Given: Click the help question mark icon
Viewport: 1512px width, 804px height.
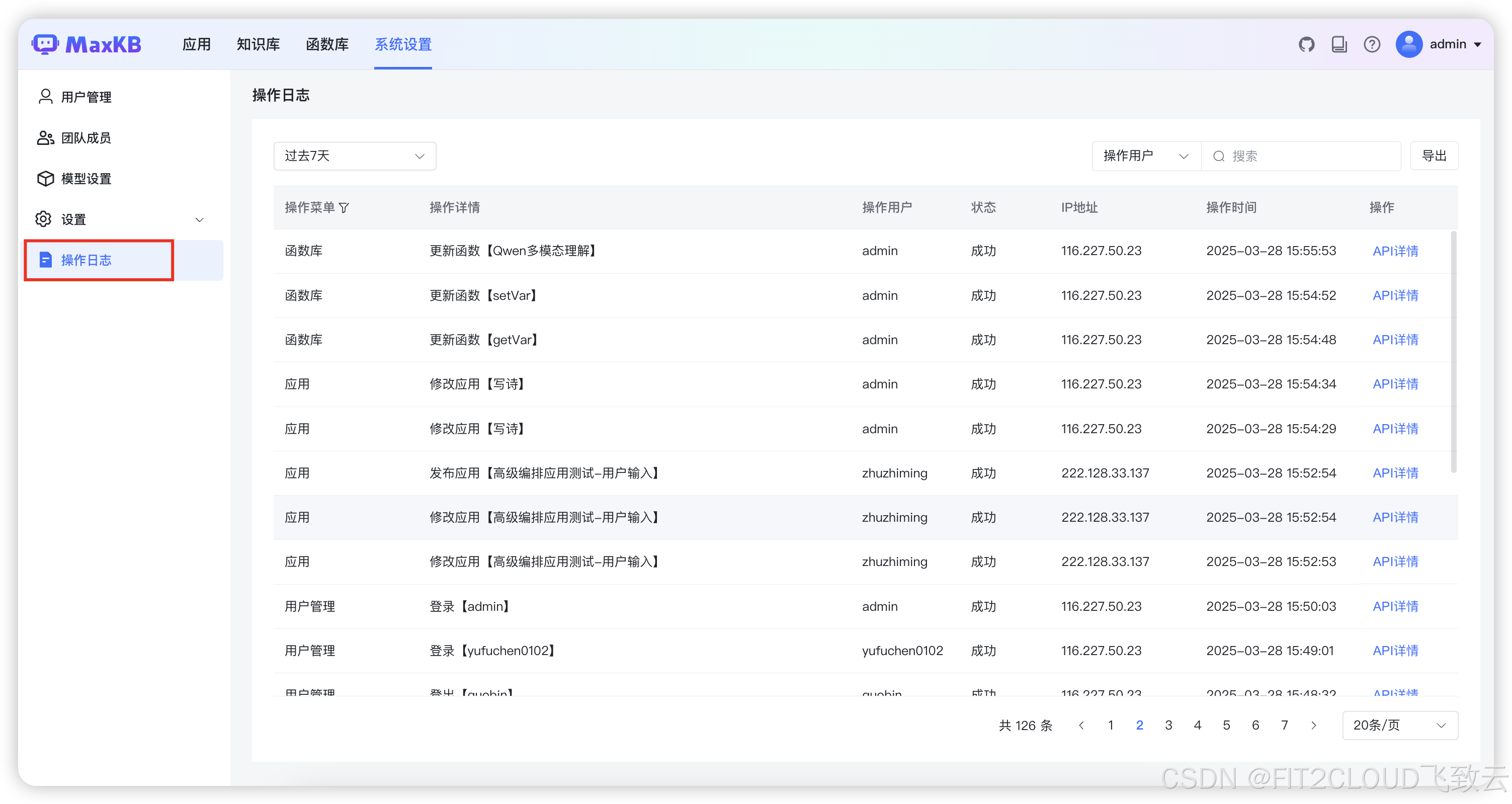Looking at the screenshot, I should tap(1372, 44).
